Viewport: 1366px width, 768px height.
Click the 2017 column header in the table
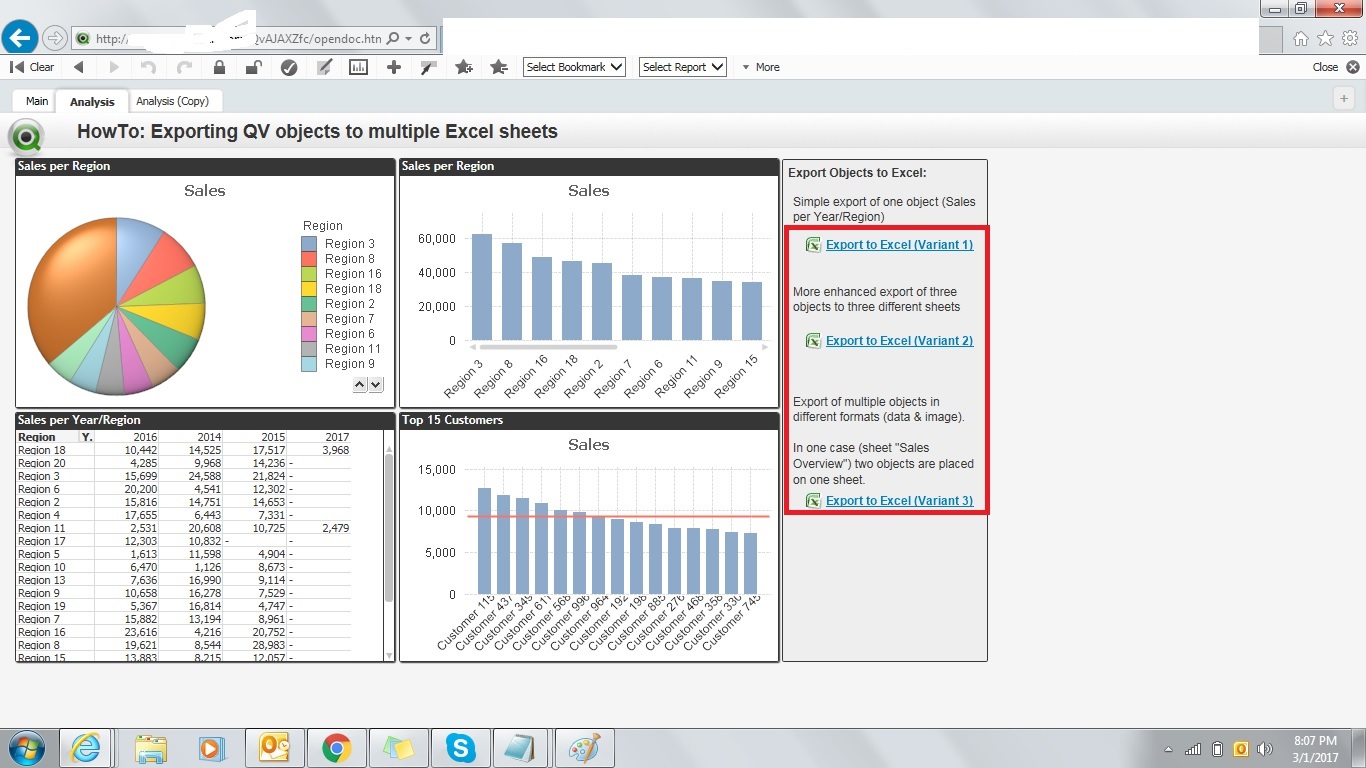click(x=336, y=437)
